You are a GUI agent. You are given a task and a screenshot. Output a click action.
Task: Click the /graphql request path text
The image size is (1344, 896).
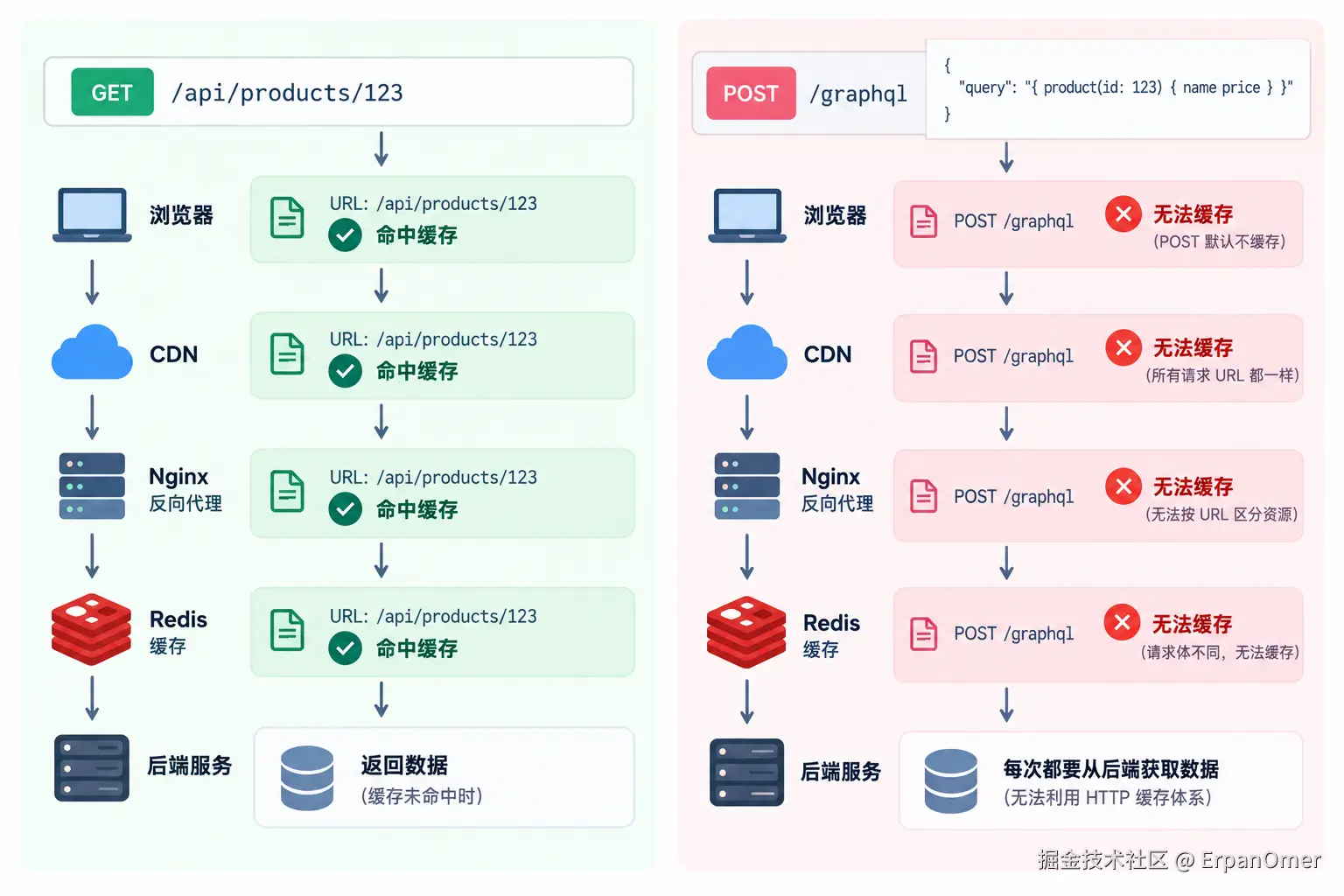click(857, 94)
